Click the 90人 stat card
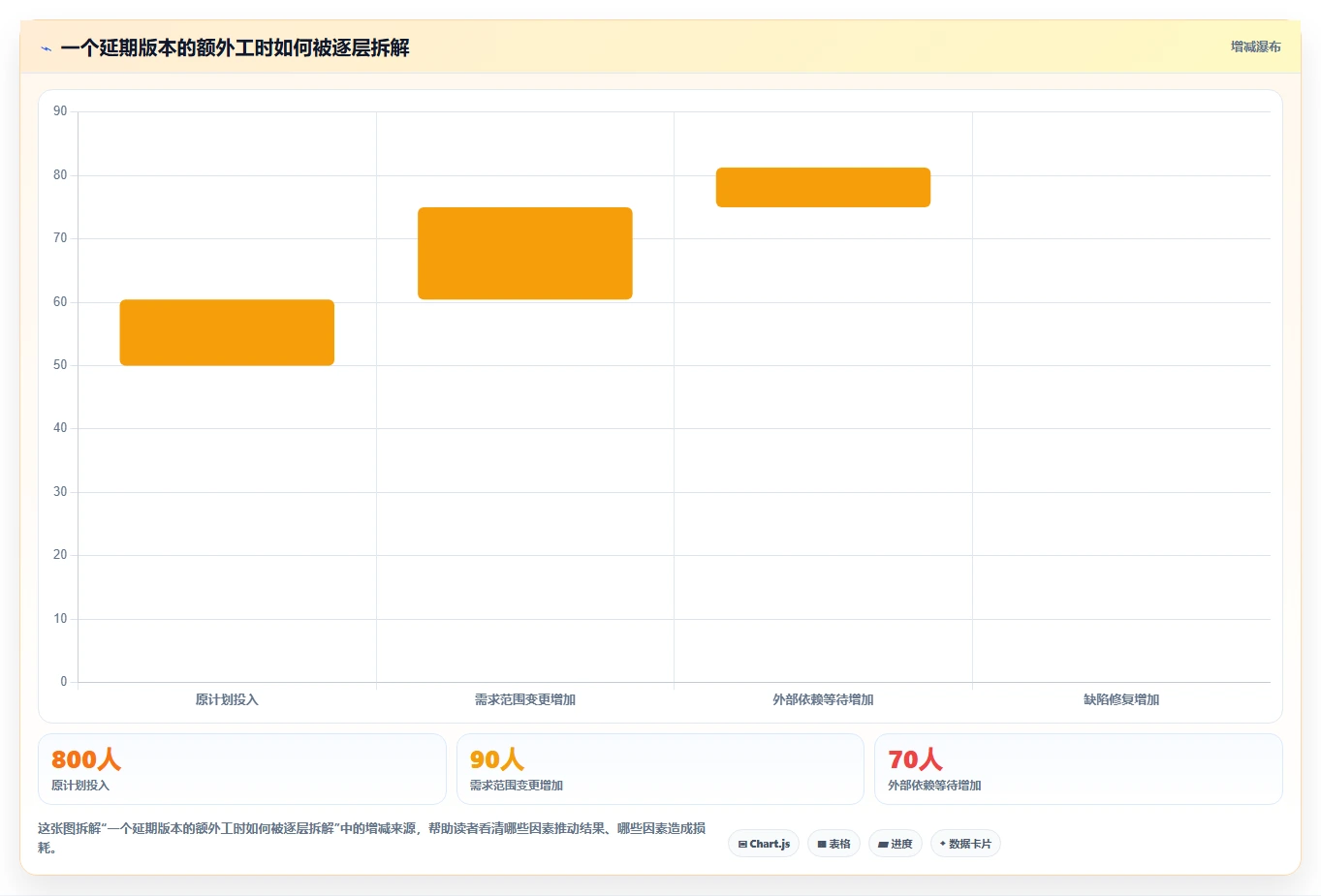Screen dimensions: 1321x896 660,769
